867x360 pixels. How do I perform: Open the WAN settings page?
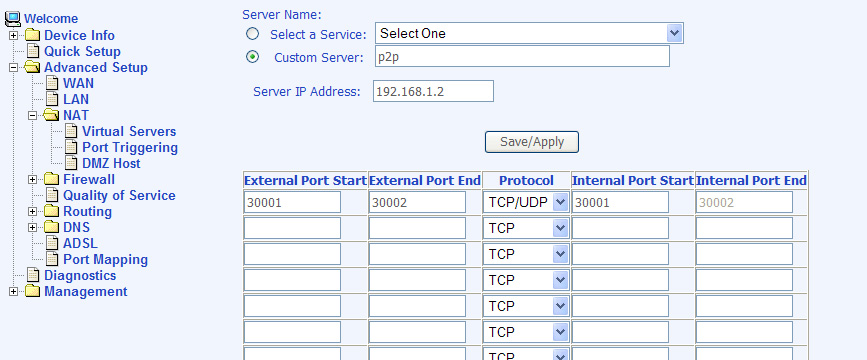[79, 84]
